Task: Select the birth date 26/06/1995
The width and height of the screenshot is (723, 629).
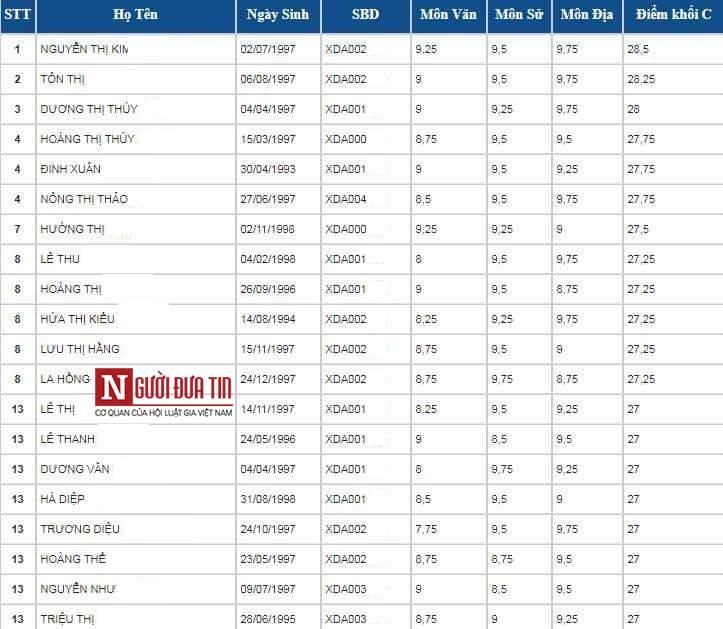Action: click(268, 619)
